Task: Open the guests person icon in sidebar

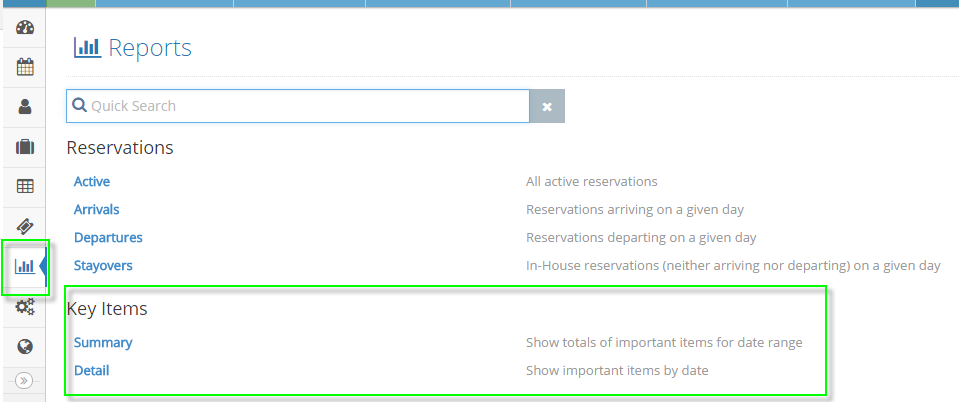Action: tap(25, 106)
